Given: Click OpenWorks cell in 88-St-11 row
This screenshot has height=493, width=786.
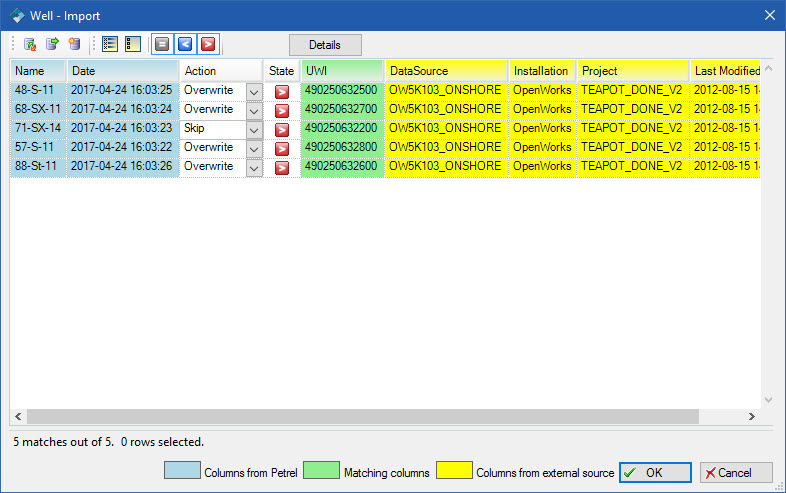Looking at the screenshot, I should [542, 167].
